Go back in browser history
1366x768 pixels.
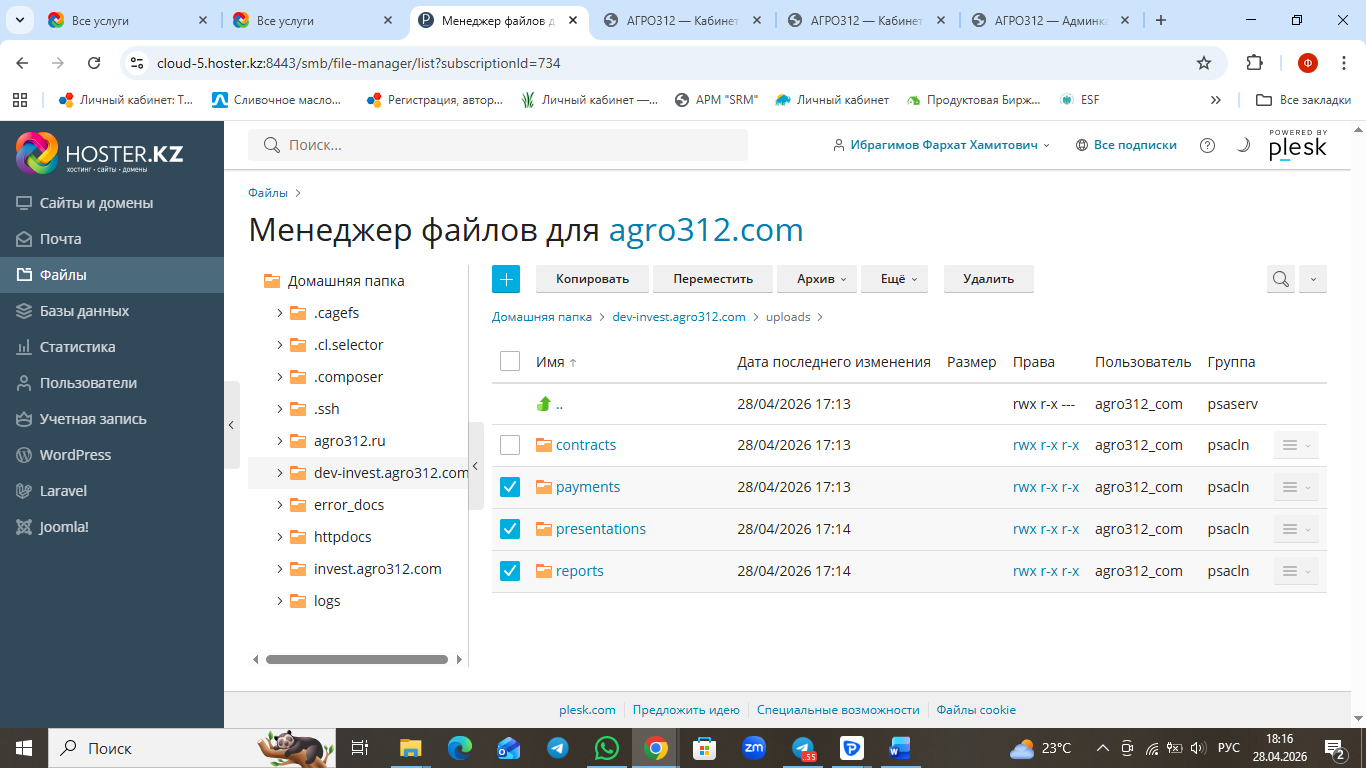[x=23, y=62]
